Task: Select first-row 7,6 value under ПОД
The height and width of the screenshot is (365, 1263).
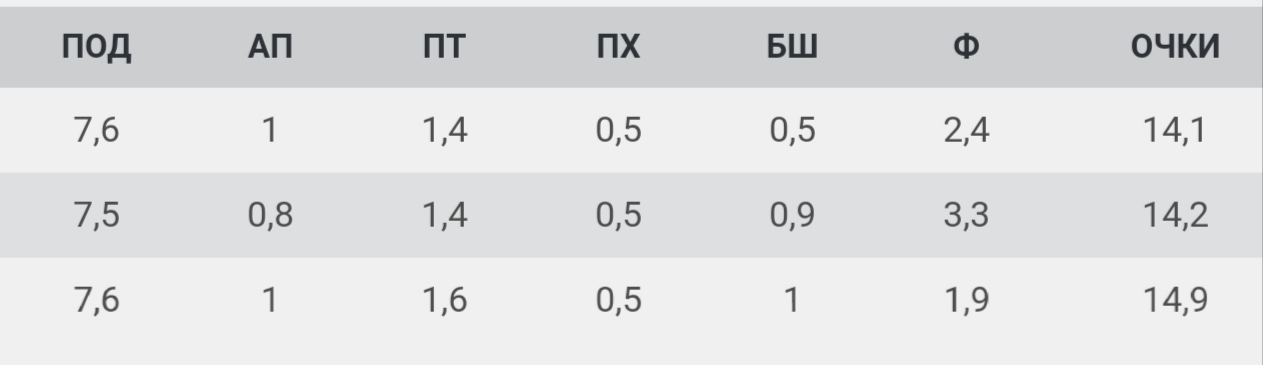Action: coord(96,131)
